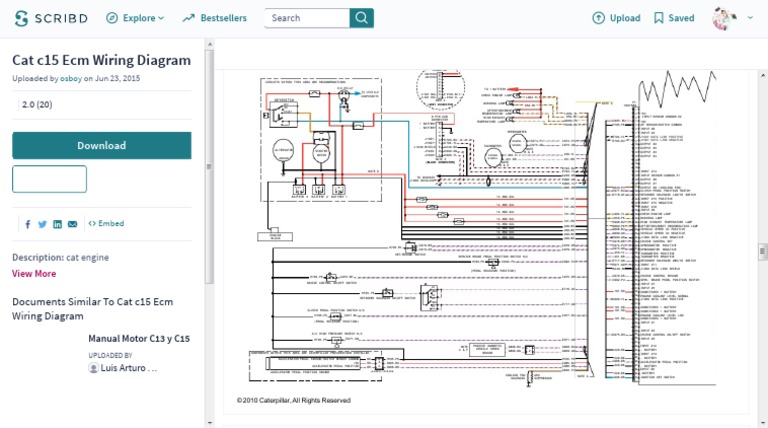The image size is (768, 428).
Task: Open the Upload page
Action: point(616,18)
